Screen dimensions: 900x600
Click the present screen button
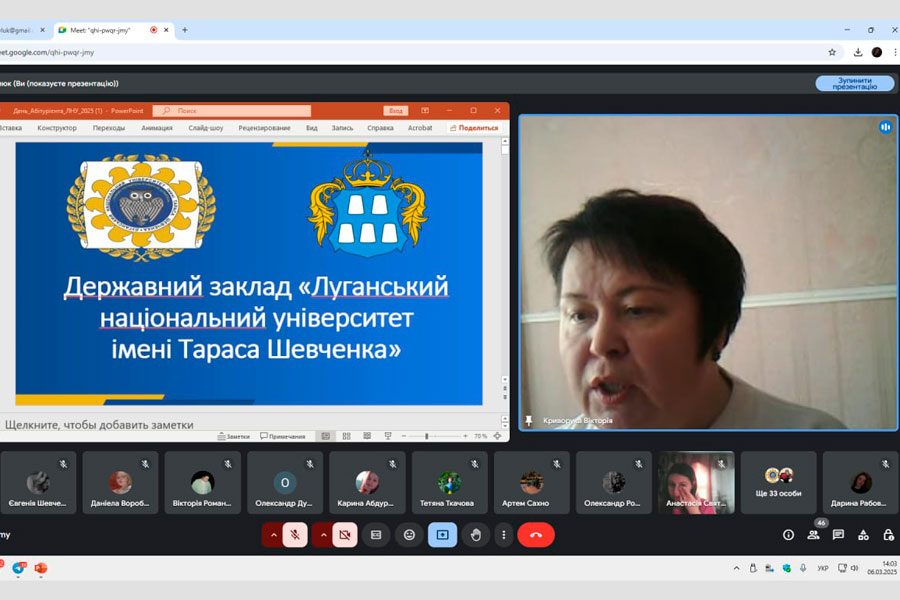click(x=443, y=535)
